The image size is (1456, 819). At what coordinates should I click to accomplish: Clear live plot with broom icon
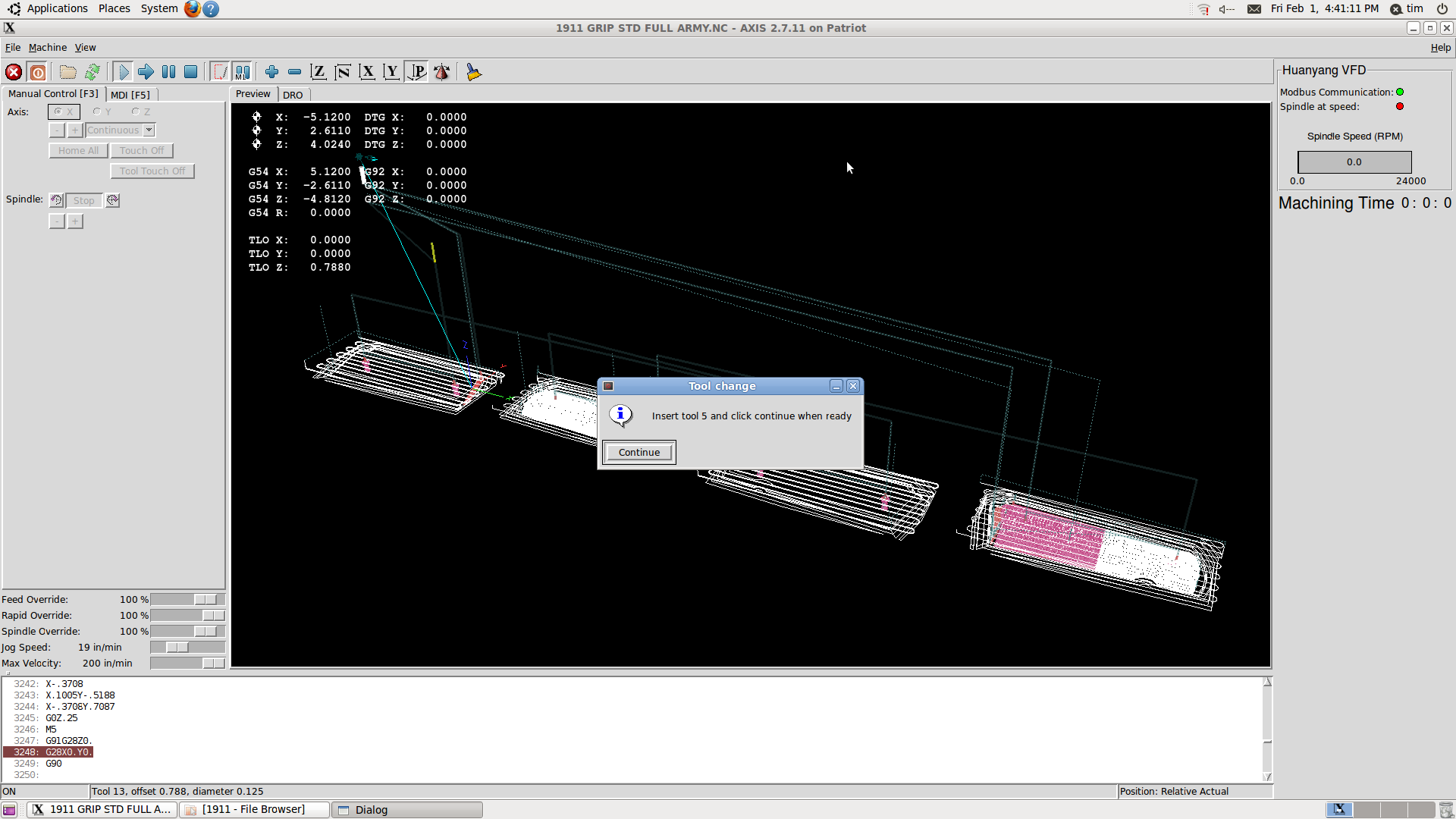click(474, 72)
